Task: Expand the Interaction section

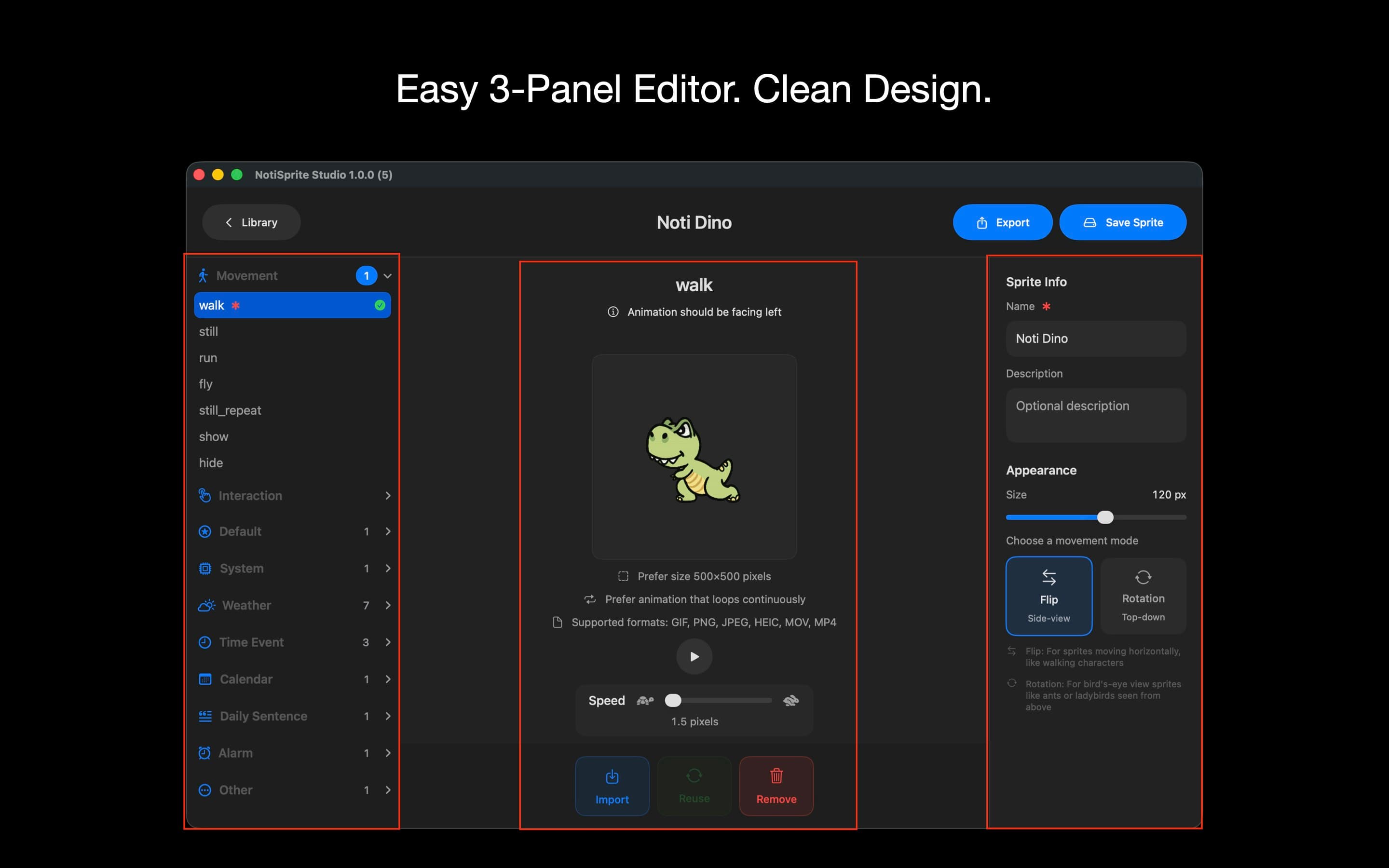Action: pyautogui.click(x=388, y=495)
